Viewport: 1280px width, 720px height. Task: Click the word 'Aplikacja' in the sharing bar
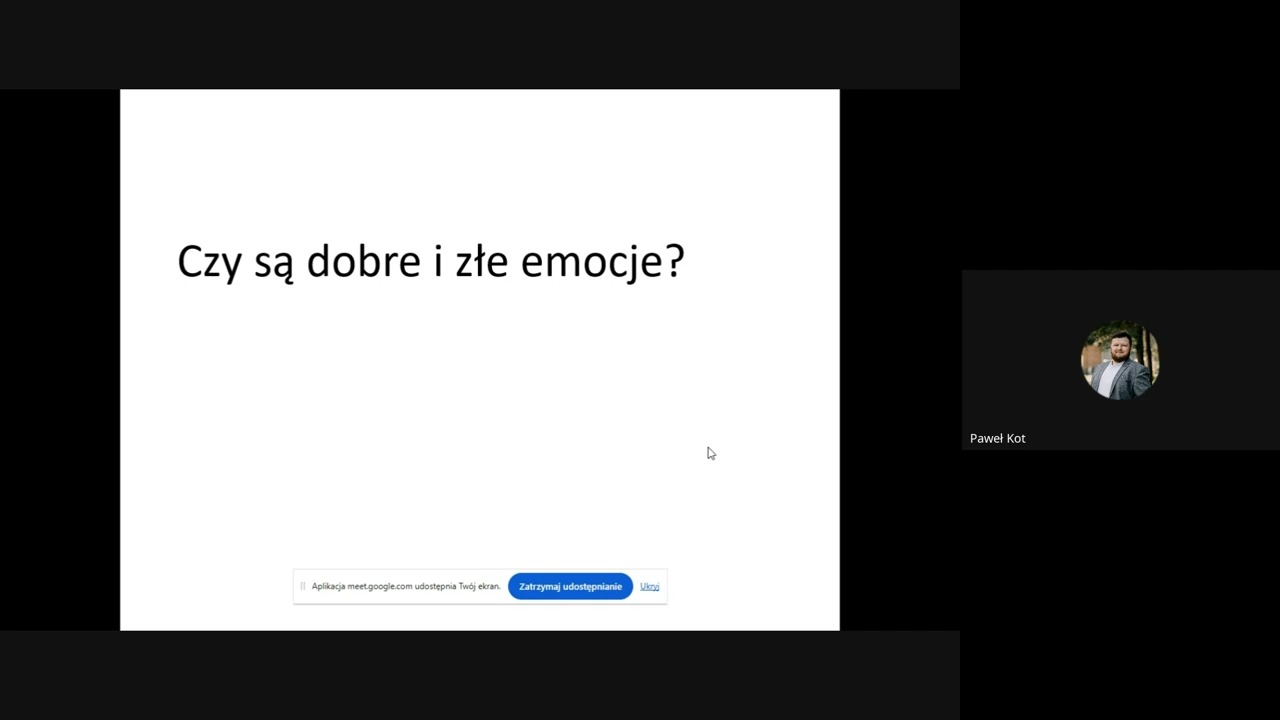point(328,587)
